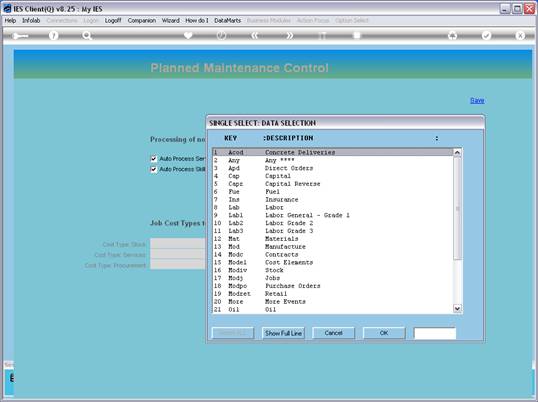Click the Save link
The image size is (538, 402).
point(477,100)
